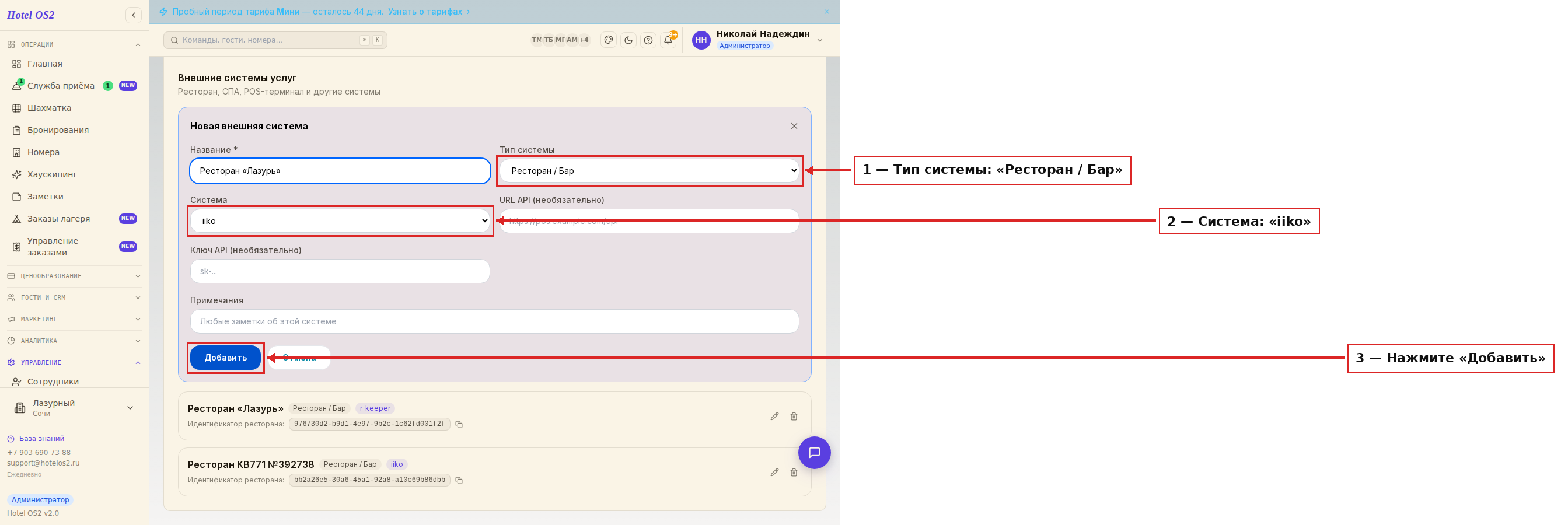1568x525 pixels.
Task: Click the support@hotelos2.ru email
Action: click(x=43, y=463)
